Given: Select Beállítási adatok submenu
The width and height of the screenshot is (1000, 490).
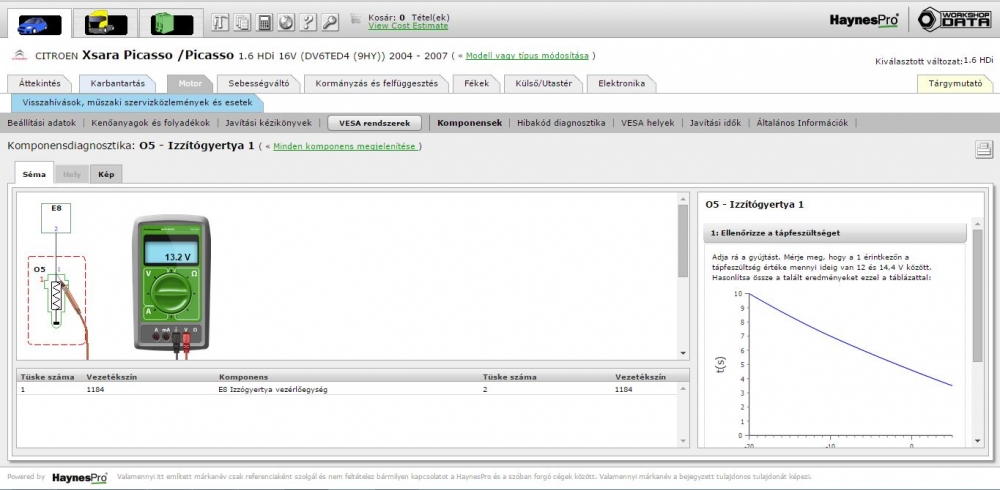Looking at the screenshot, I should (x=41, y=123).
